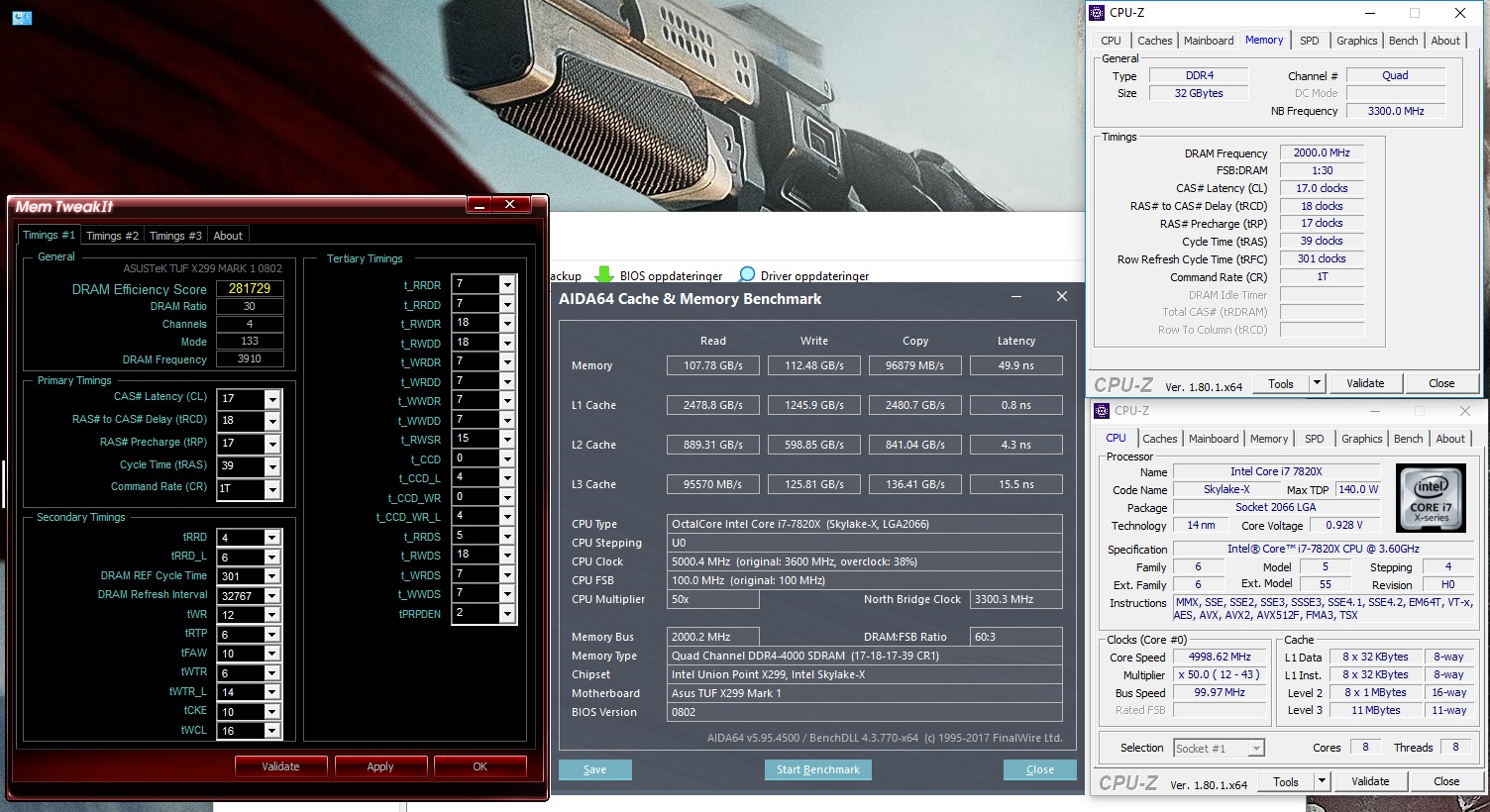Screen dimensions: 1490x812
Task: Click the L2 Cache Write 598.85 GB/s field
Action: [x=814, y=445]
